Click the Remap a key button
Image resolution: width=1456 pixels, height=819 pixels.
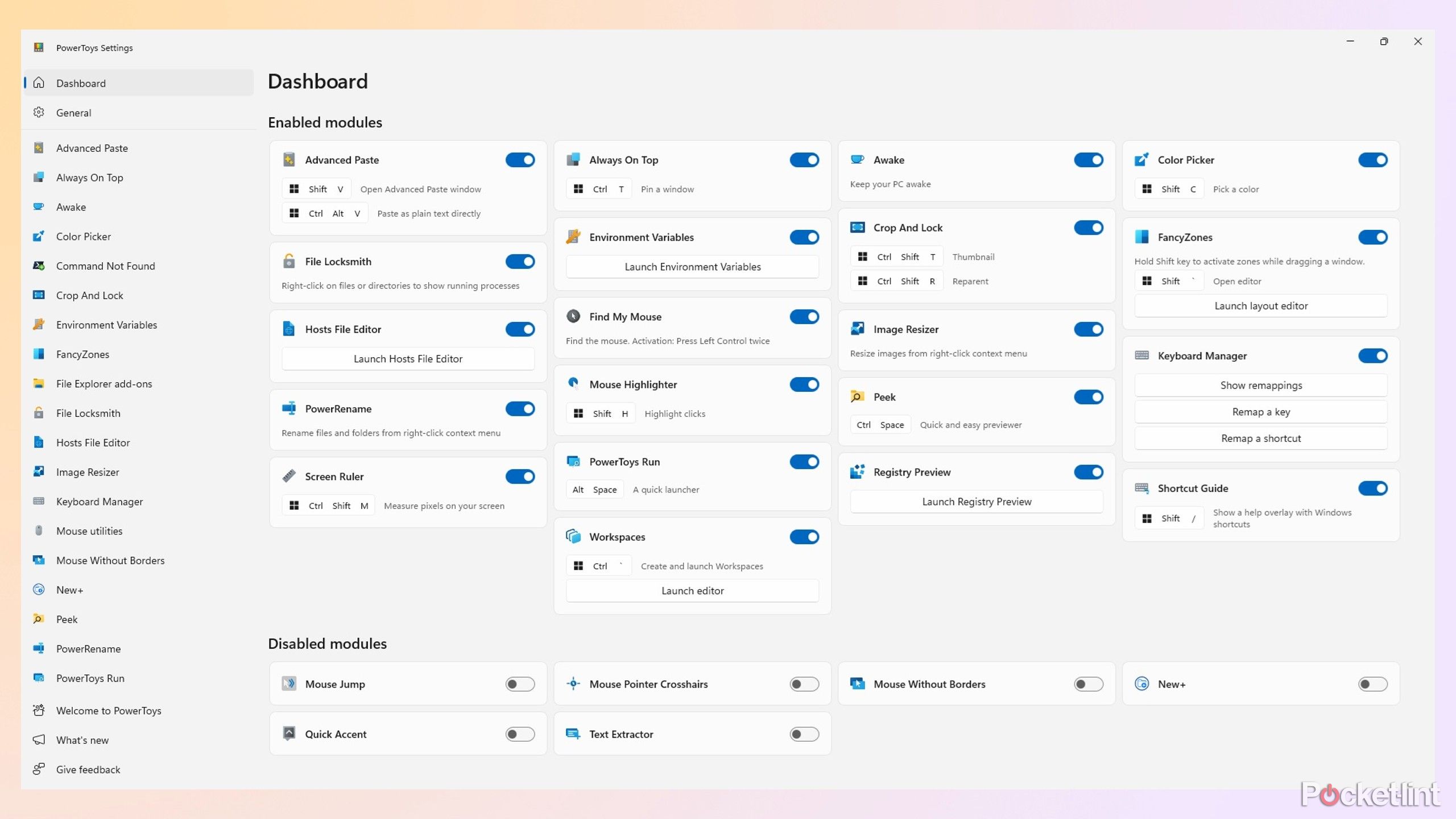tap(1261, 412)
